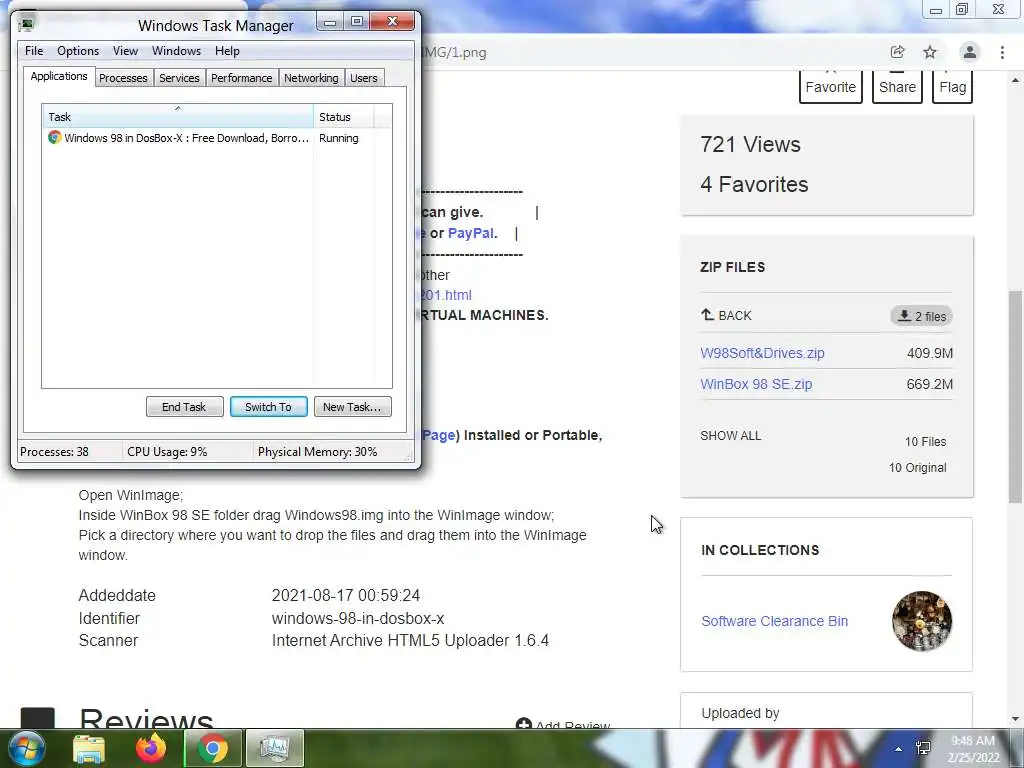Click the End Task button
This screenshot has height=768, width=1024.
[x=184, y=407]
